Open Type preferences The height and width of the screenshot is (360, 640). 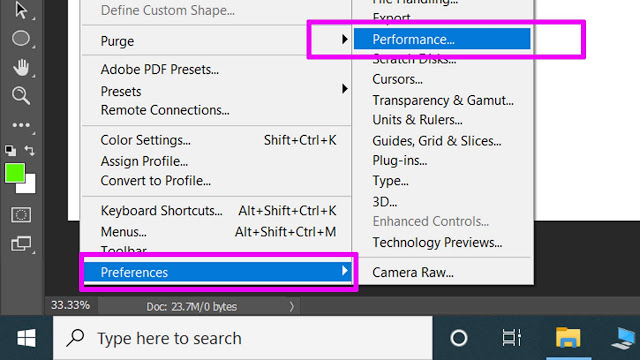tap(390, 181)
